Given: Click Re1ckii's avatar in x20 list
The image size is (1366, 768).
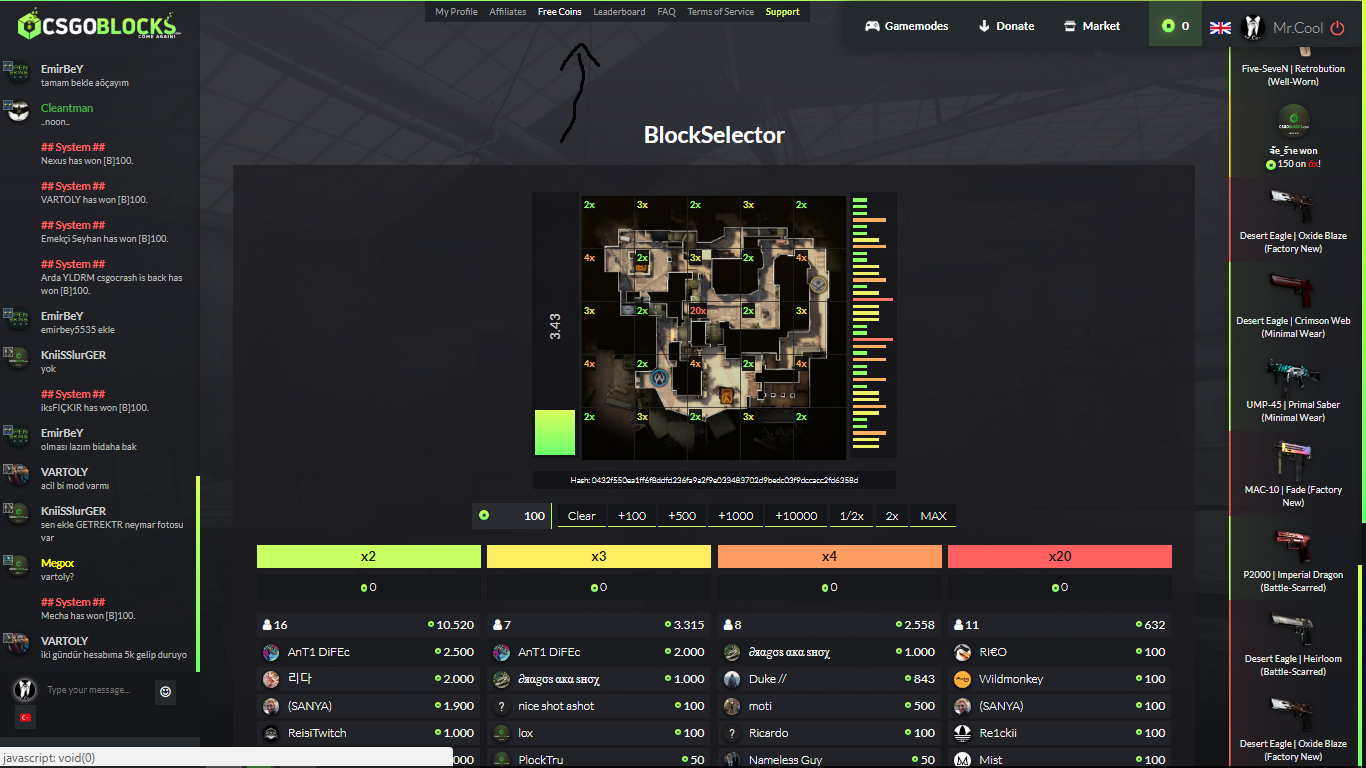Looking at the screenshot, I should pos(962,733).
